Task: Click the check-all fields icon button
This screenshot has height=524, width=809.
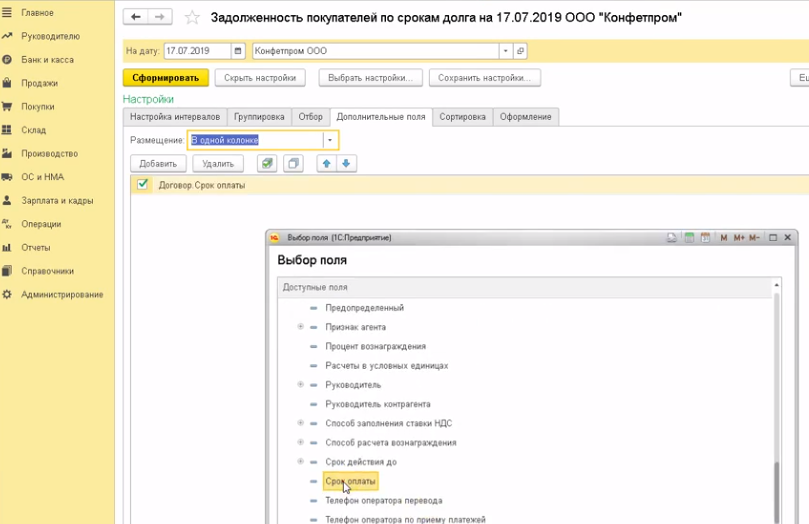Action: pos(267,164)
